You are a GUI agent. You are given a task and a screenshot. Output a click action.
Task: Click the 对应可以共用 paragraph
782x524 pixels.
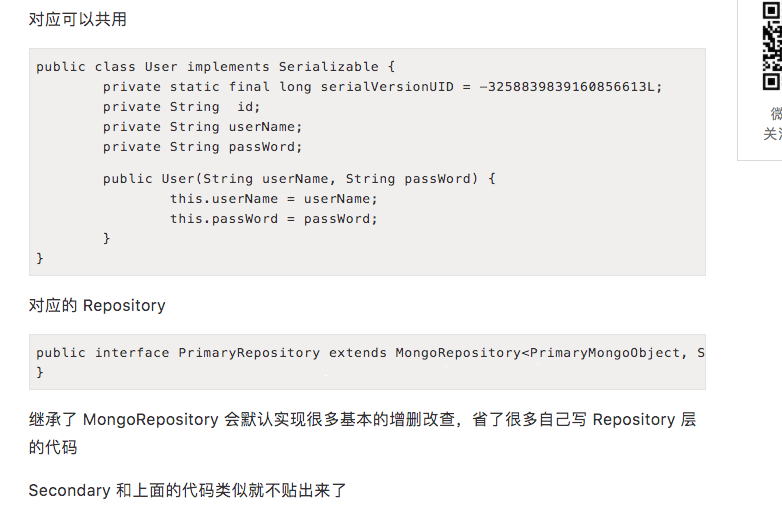coord(78,19)
